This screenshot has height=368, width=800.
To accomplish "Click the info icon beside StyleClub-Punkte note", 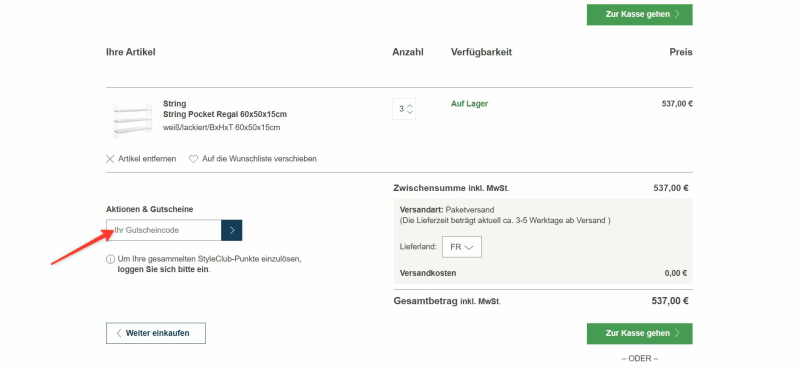I will click(x=110, y=259).
